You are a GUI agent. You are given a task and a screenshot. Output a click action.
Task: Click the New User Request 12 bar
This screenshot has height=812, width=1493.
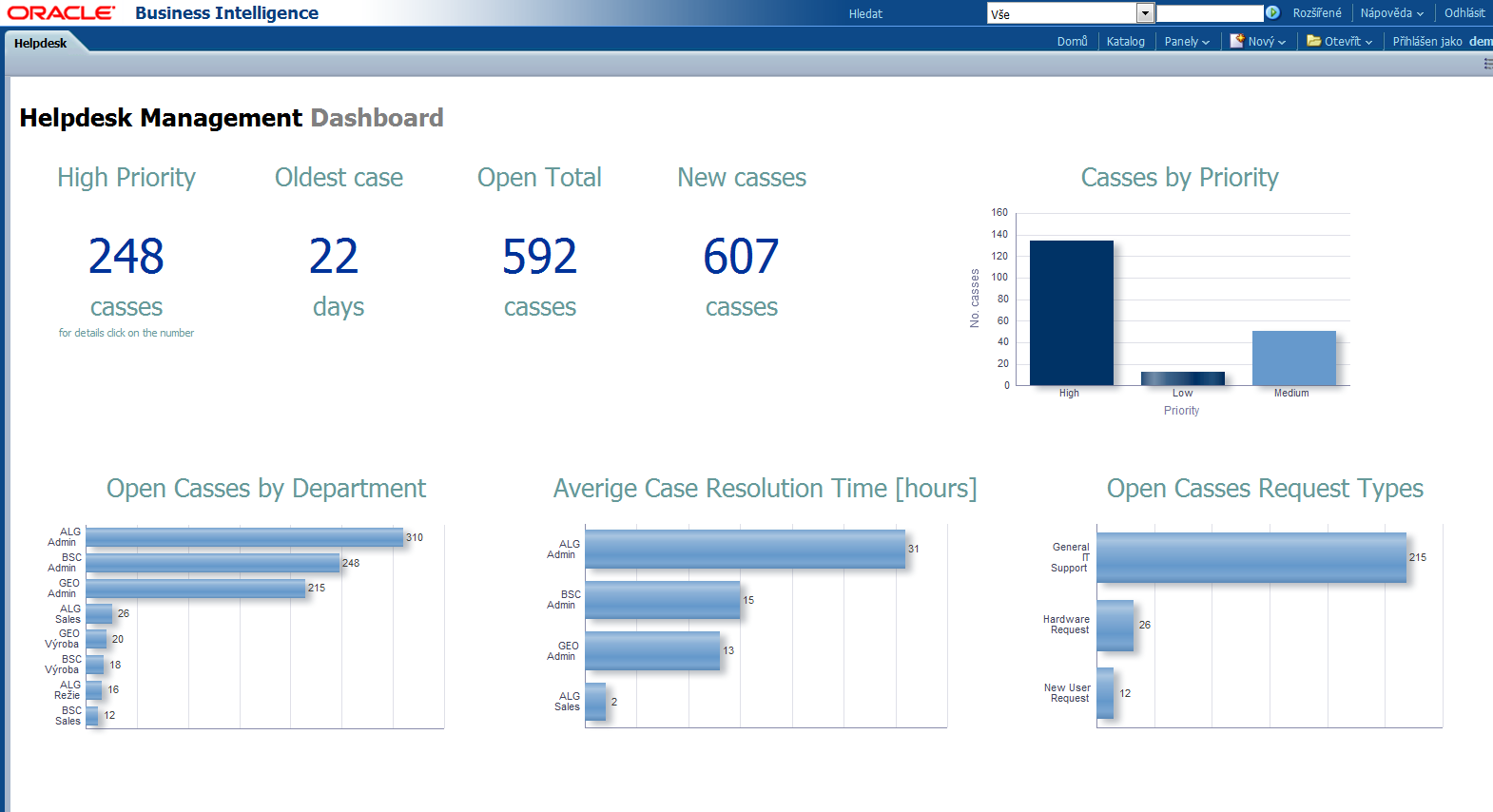pyautogui.click(x=1105, y=693)
